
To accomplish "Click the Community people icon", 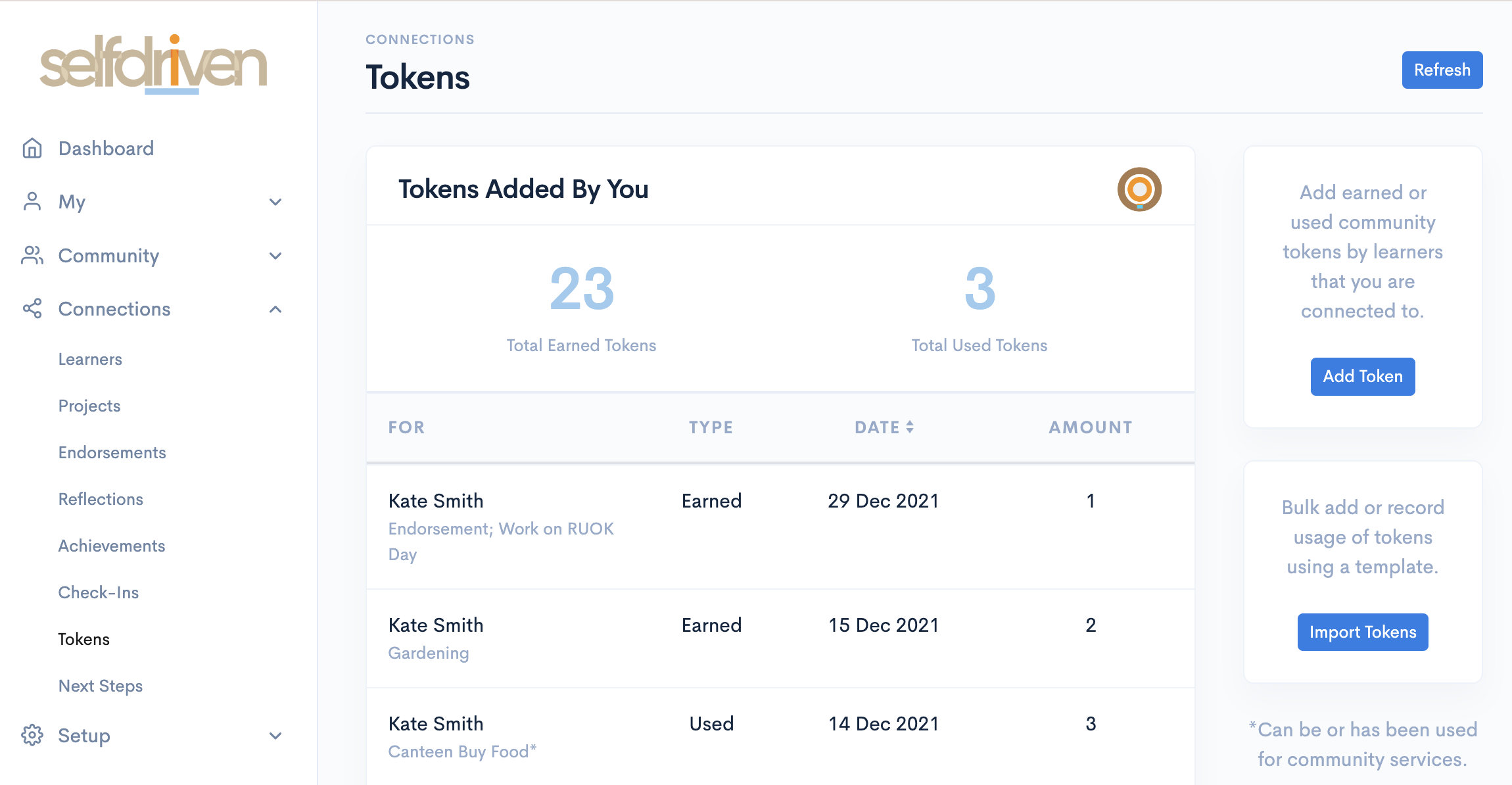I will click(32, 256).
